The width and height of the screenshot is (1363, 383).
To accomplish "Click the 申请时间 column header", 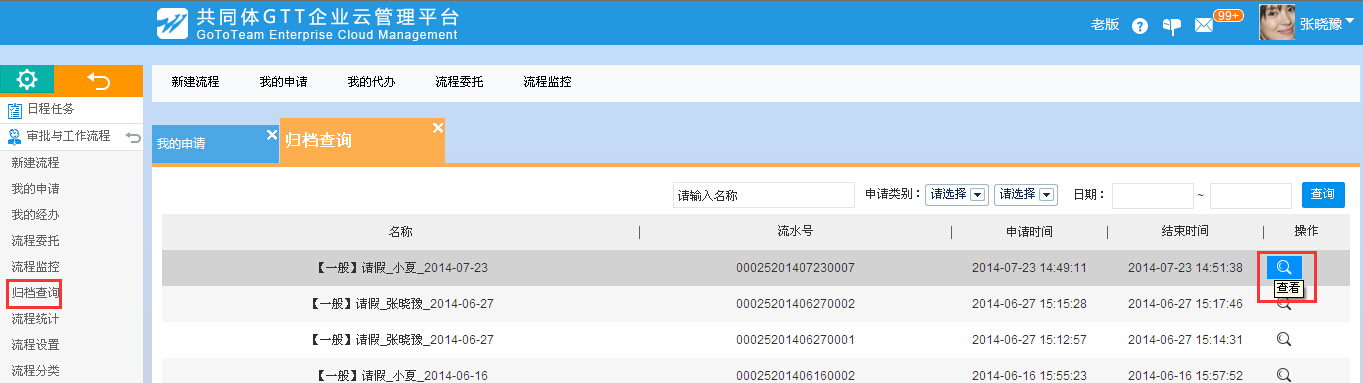I will [x=1029, y=232].
